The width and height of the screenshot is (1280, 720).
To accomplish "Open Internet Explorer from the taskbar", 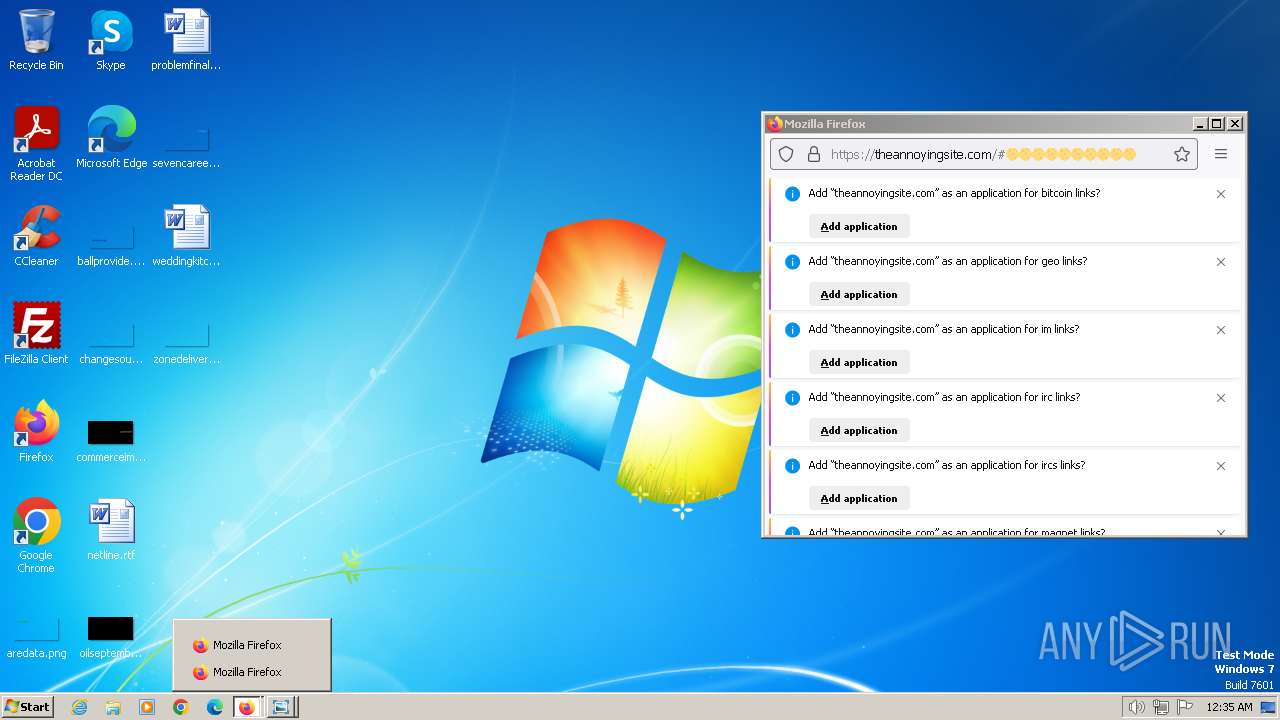I will coord(79,707).
